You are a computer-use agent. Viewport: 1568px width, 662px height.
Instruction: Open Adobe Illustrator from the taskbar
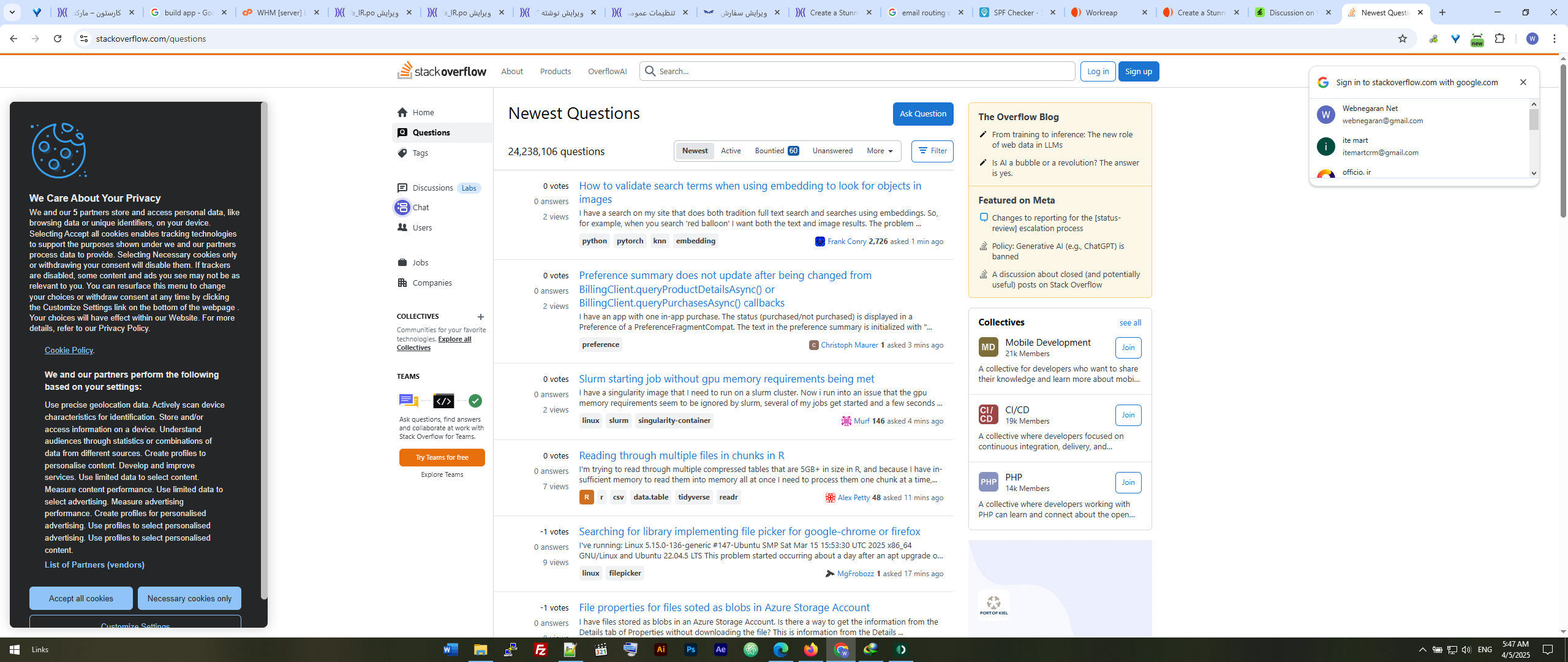[x=661, y=650]
